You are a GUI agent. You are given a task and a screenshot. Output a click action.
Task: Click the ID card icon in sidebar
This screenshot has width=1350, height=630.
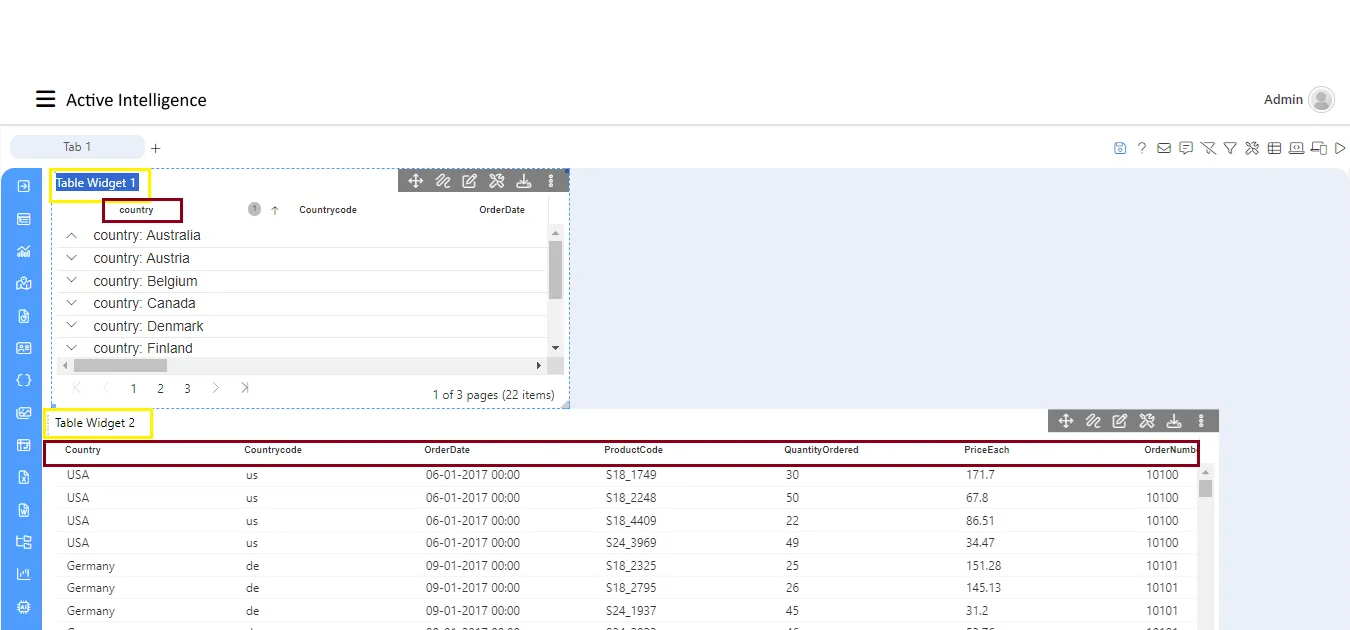24,348
